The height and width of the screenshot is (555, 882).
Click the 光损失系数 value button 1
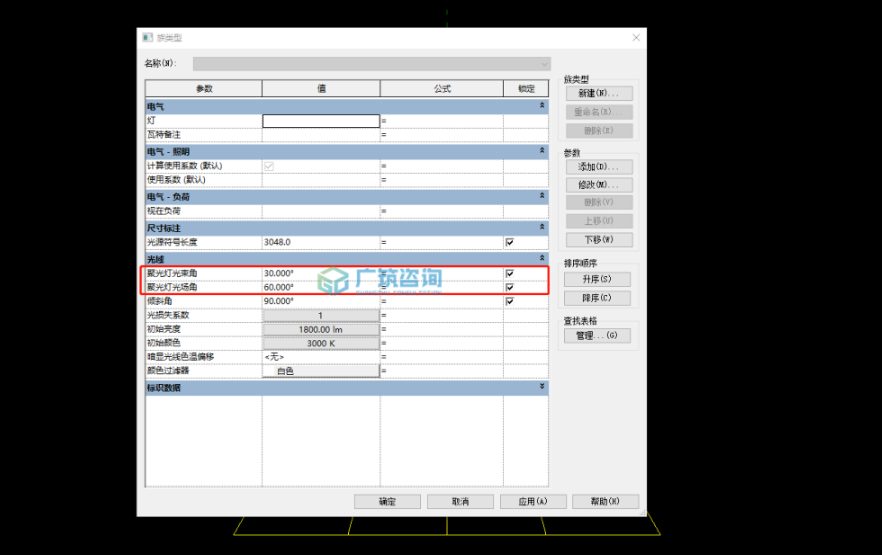click(321, 315)
